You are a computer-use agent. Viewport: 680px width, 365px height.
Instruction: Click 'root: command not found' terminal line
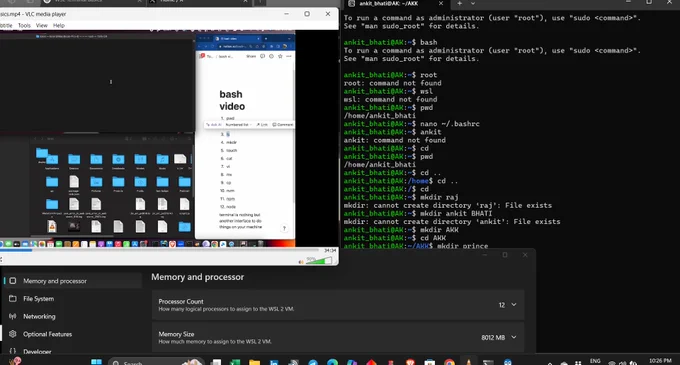tap(392, 83)
